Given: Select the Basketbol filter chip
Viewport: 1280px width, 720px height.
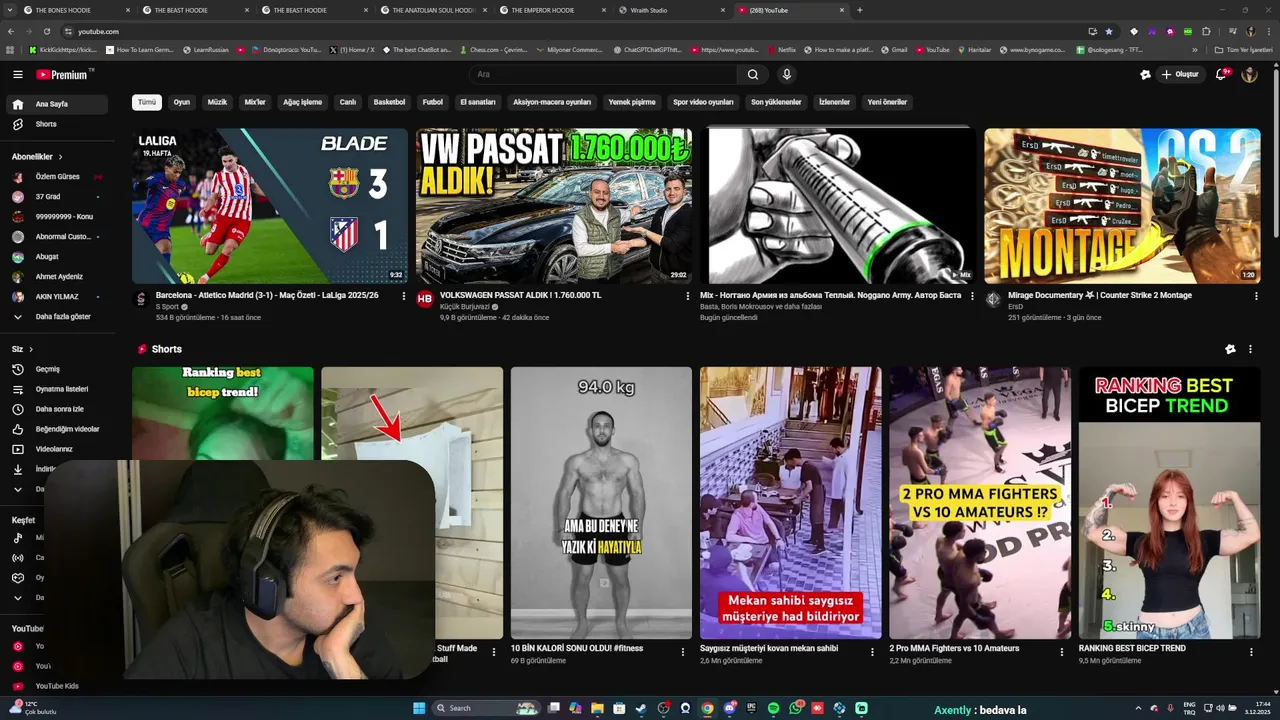Looking at the screenshot, I should (x=390, y=102).
